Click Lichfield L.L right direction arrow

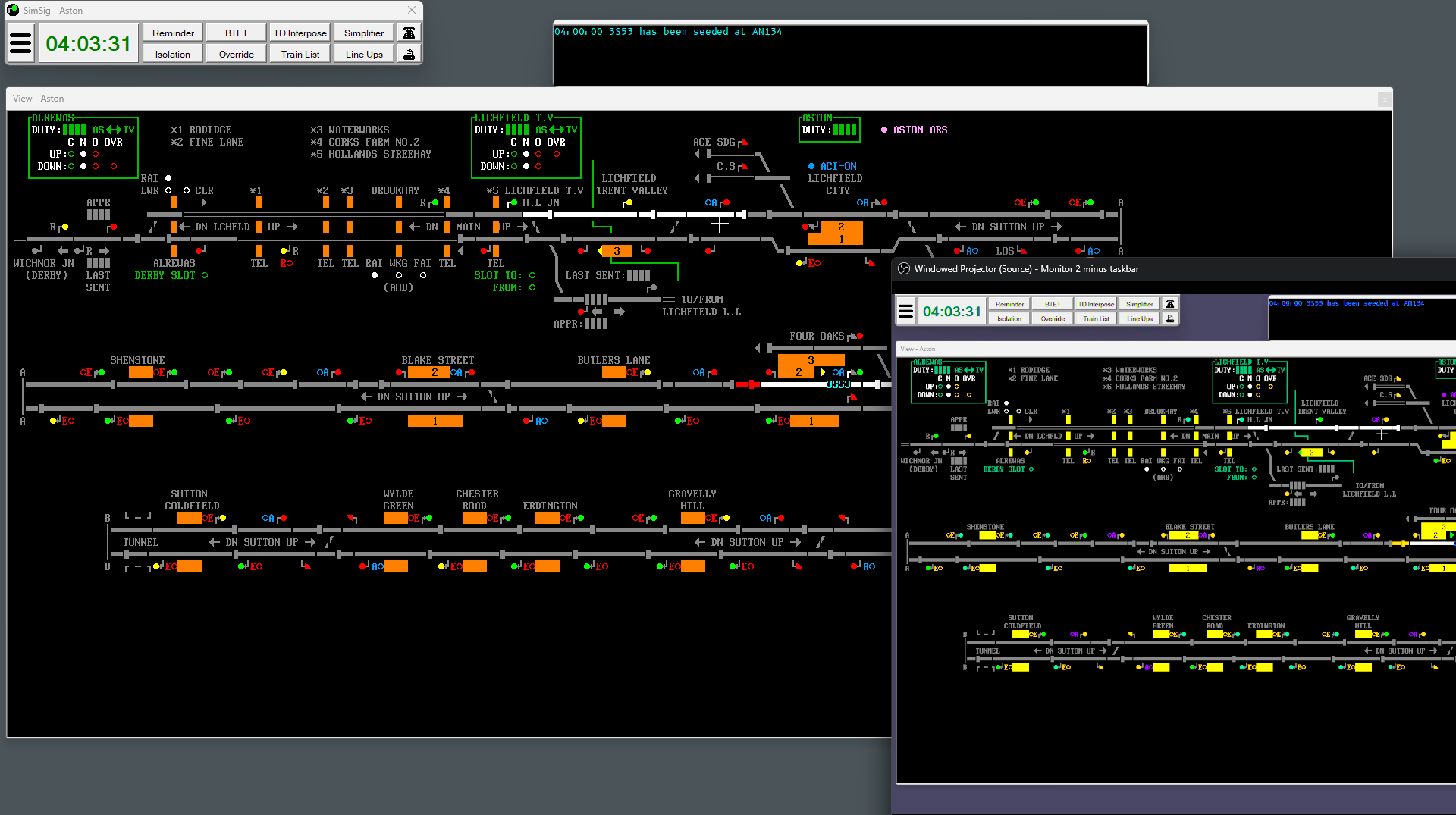point(620,312)
